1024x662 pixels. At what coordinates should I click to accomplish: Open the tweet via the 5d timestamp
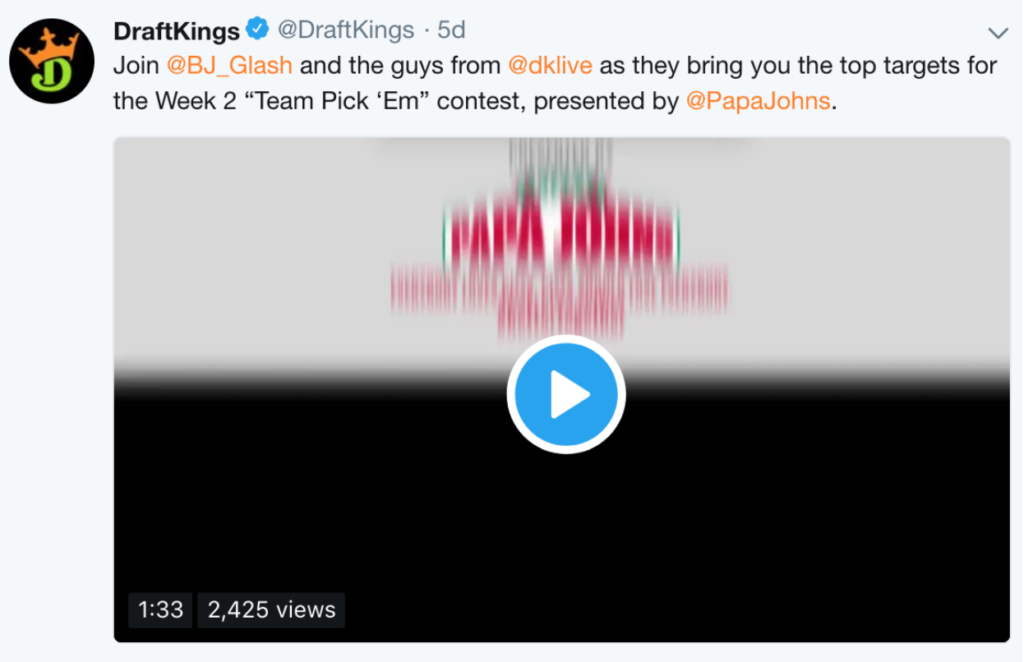click(451, 30)
